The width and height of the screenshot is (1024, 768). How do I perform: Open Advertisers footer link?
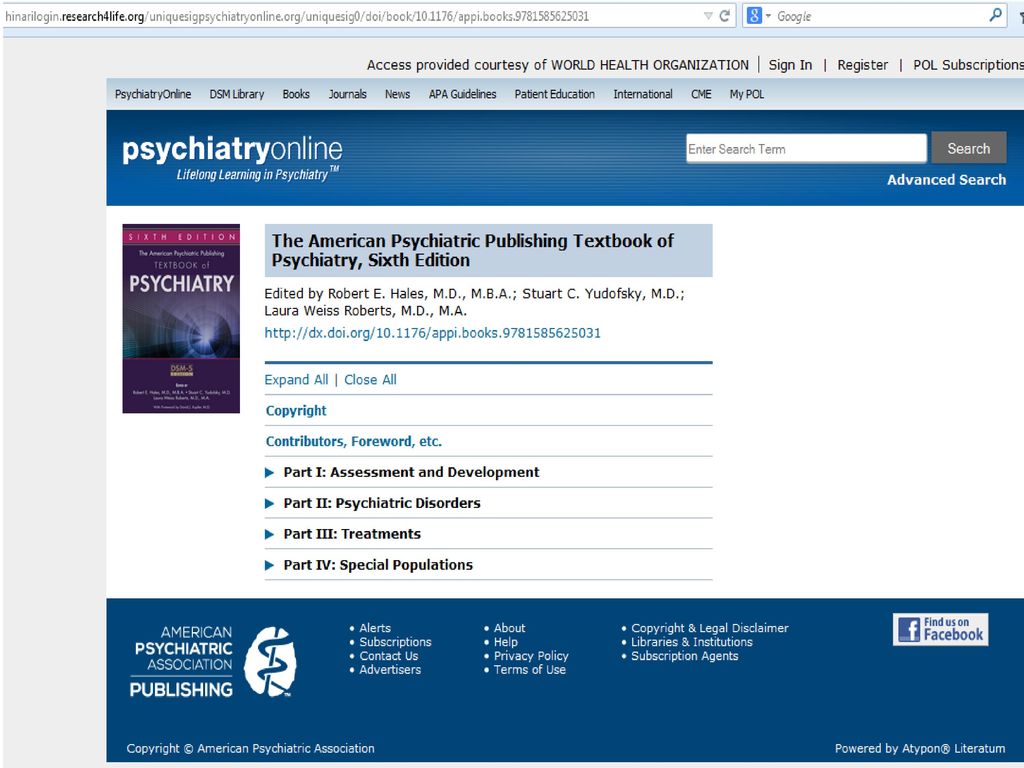[x=390, y=669]
